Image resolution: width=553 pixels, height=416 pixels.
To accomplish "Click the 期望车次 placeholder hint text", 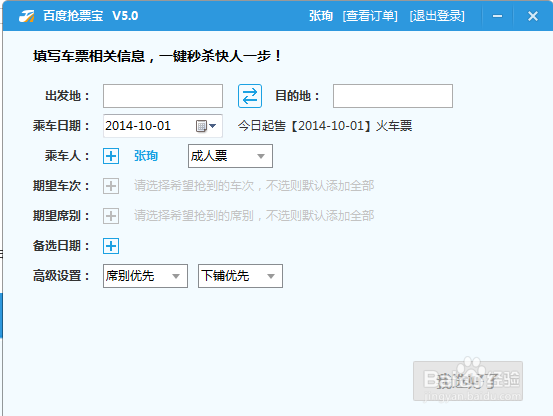I will [254, 186].
